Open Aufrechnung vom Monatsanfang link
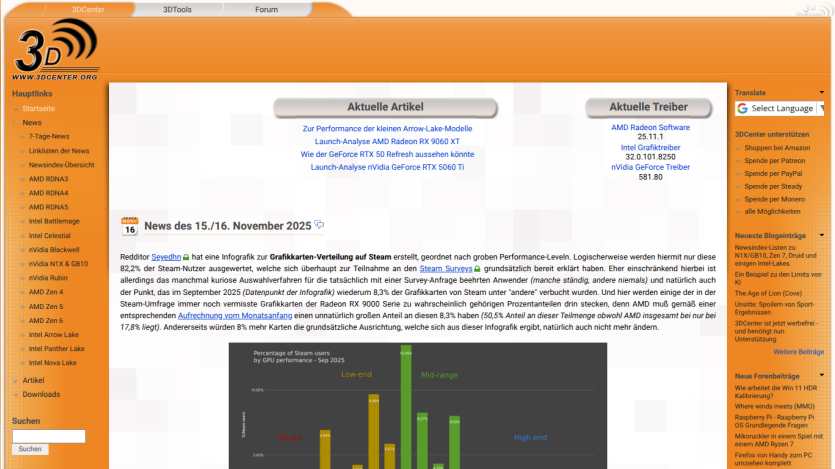 [x=235, y=316]
